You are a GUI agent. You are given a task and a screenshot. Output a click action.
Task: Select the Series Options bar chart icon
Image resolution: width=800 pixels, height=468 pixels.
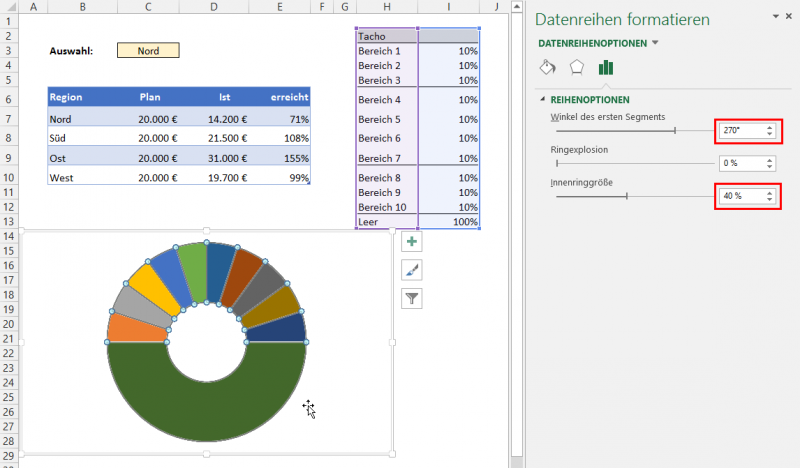(x=605, y=68)
